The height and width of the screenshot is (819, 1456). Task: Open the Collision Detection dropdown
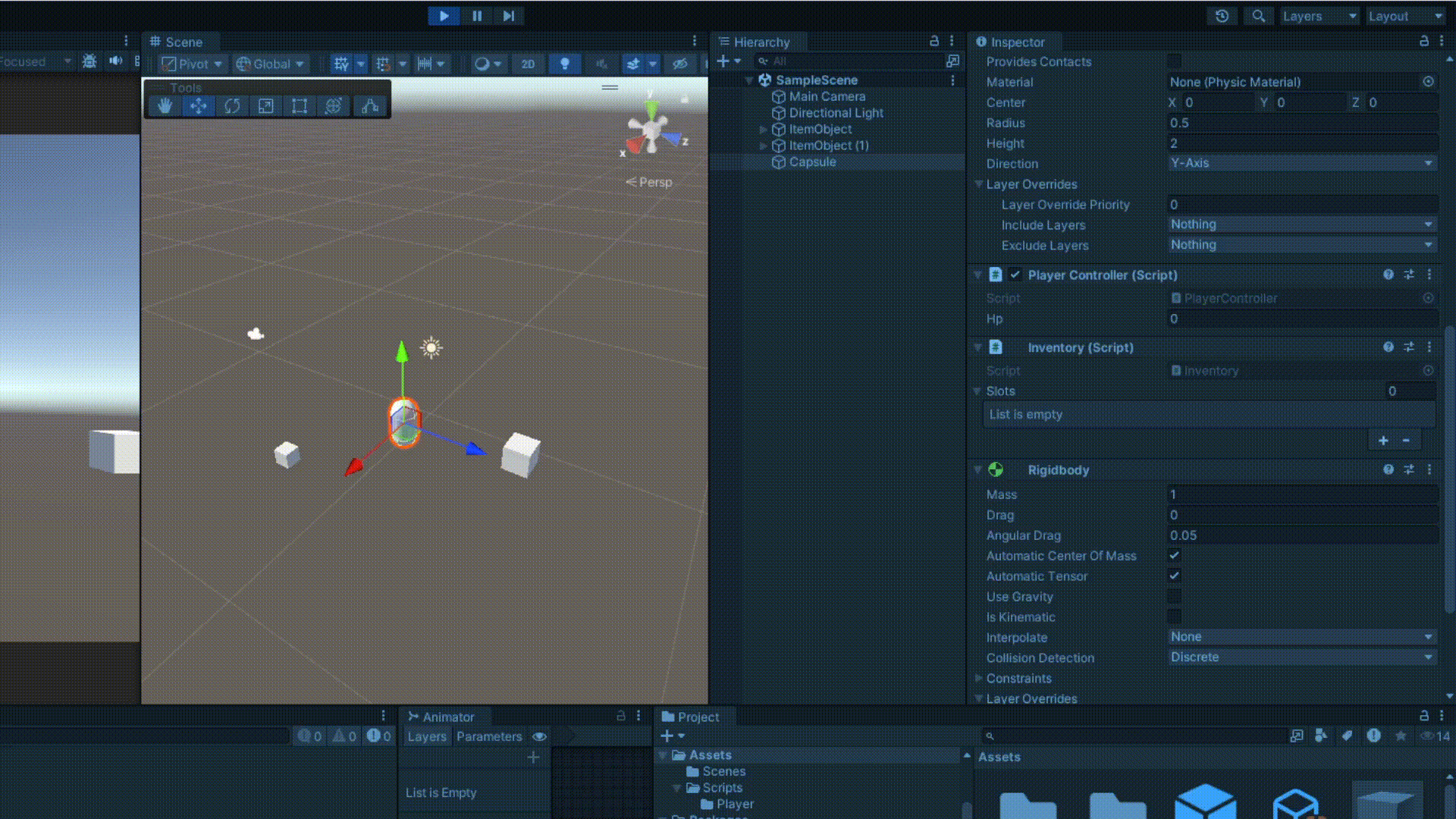(x=1301, y=657)
